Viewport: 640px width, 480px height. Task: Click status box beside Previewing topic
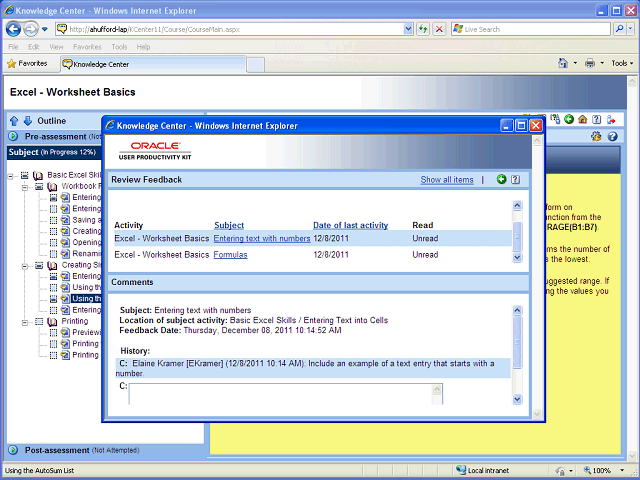[x=53, y=333]
